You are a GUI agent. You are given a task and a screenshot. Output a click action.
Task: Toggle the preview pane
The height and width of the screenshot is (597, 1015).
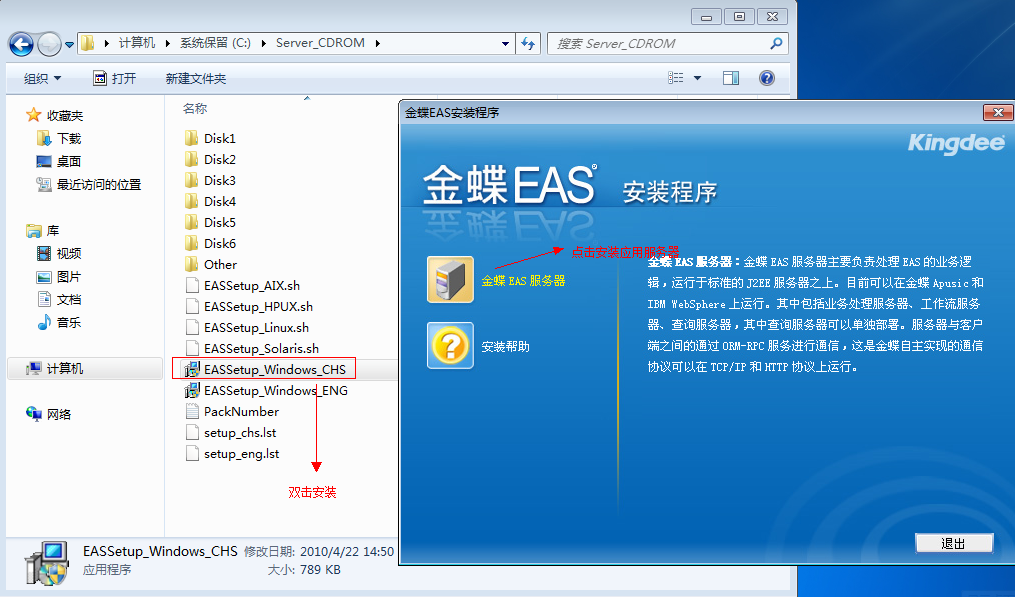point(733,77)
